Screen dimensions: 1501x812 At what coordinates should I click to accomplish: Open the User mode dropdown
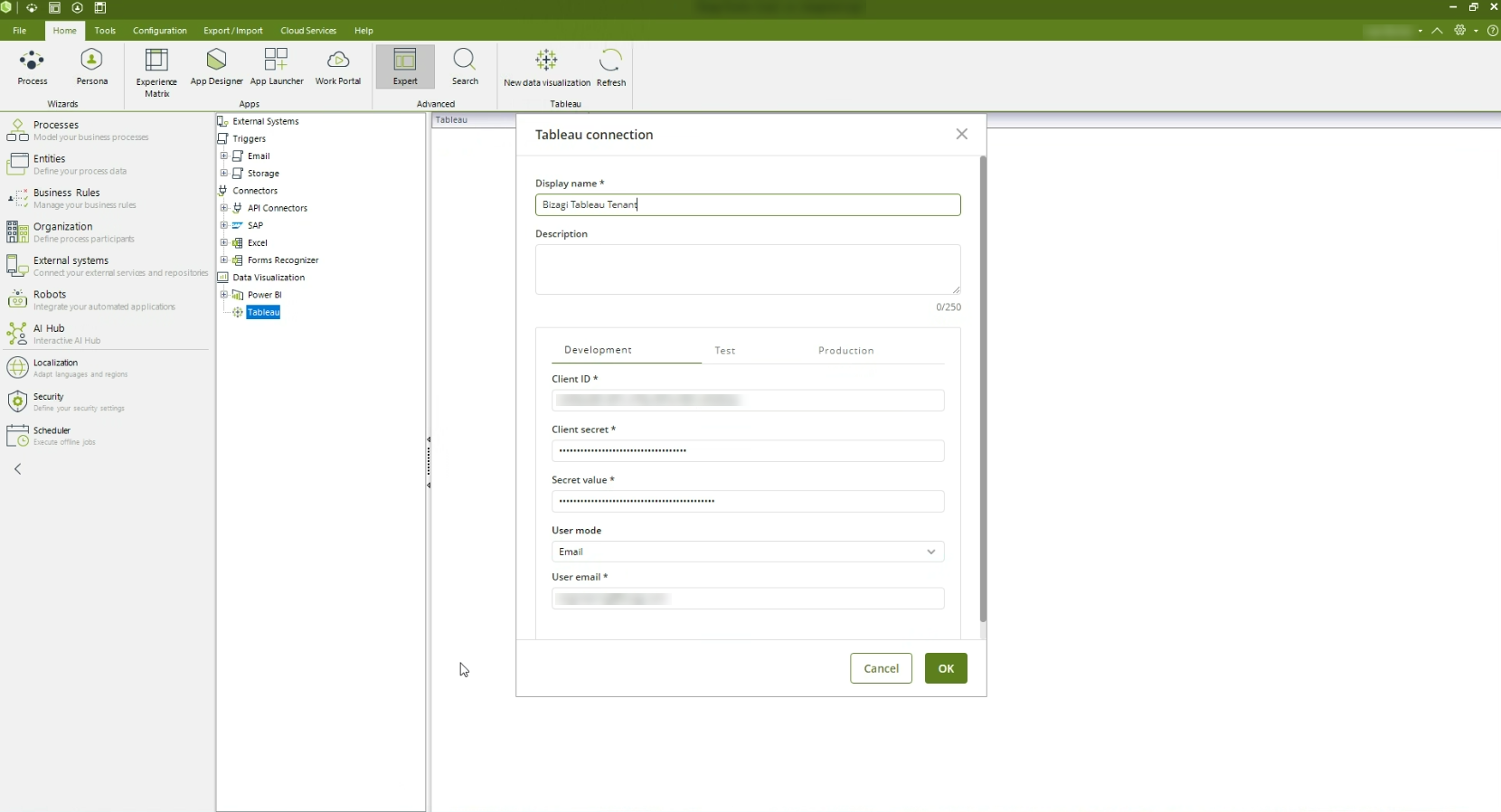(748, 552)
